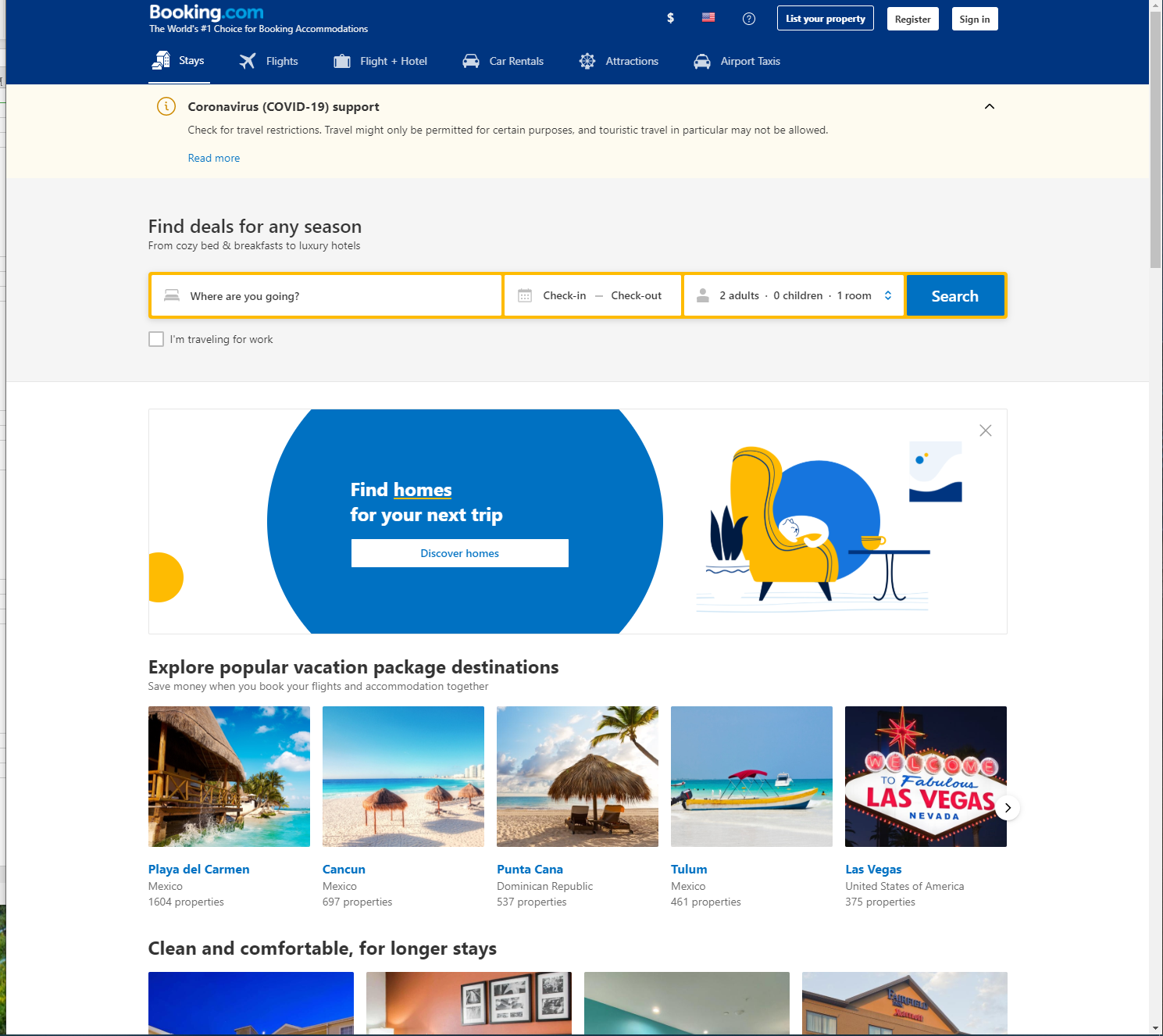Open the Attractions tab
Screen dimensions: 1163x1036
619,61
